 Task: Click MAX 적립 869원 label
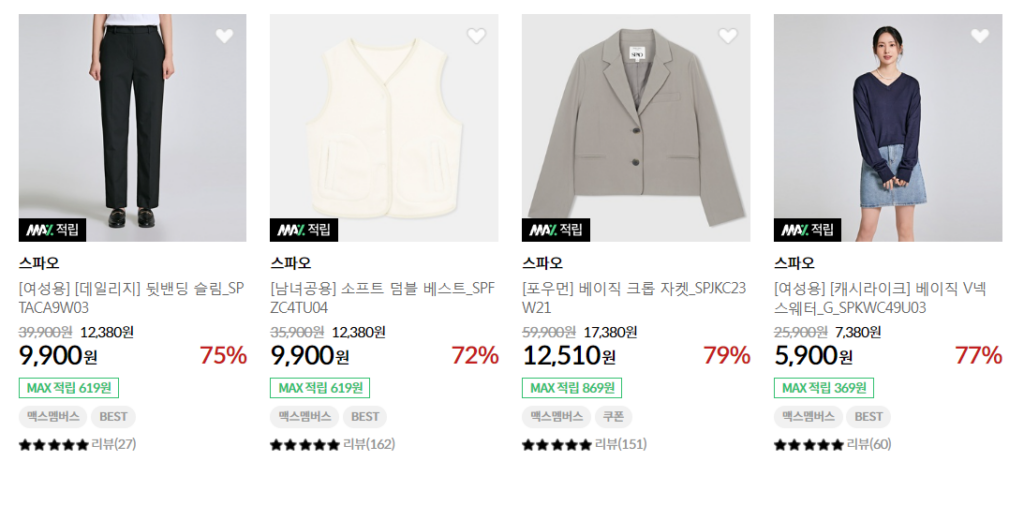pos(572,388)
